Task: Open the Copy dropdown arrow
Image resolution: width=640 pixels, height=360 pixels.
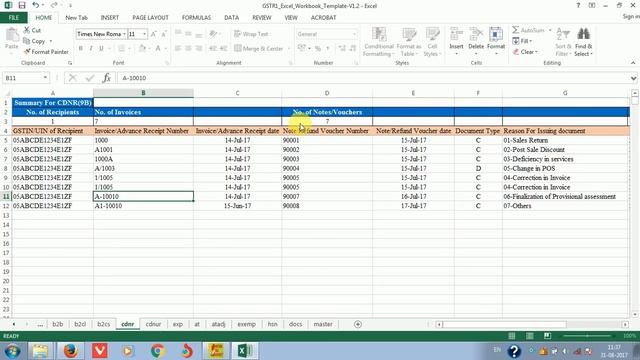Action: point(51,41)
